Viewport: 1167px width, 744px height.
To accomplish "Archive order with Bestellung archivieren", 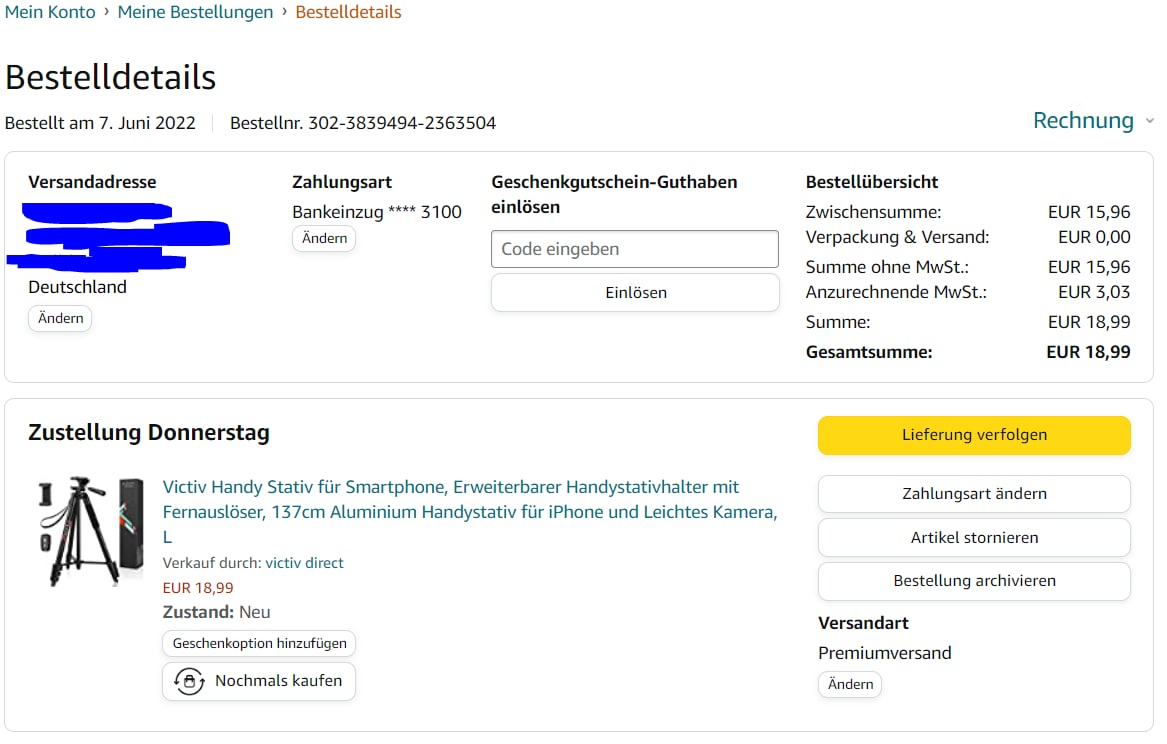I will (974, 581).
